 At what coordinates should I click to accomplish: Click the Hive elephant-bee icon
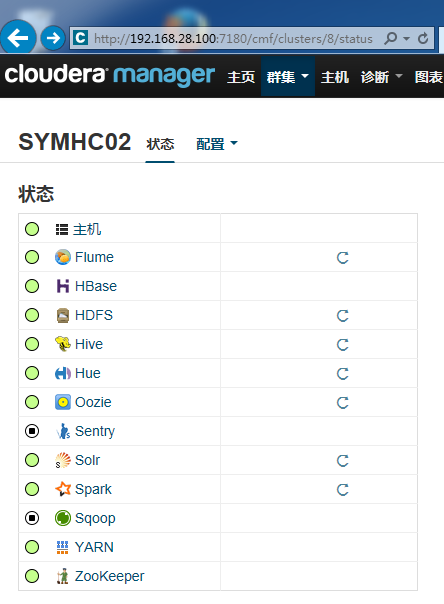point(63,344)
